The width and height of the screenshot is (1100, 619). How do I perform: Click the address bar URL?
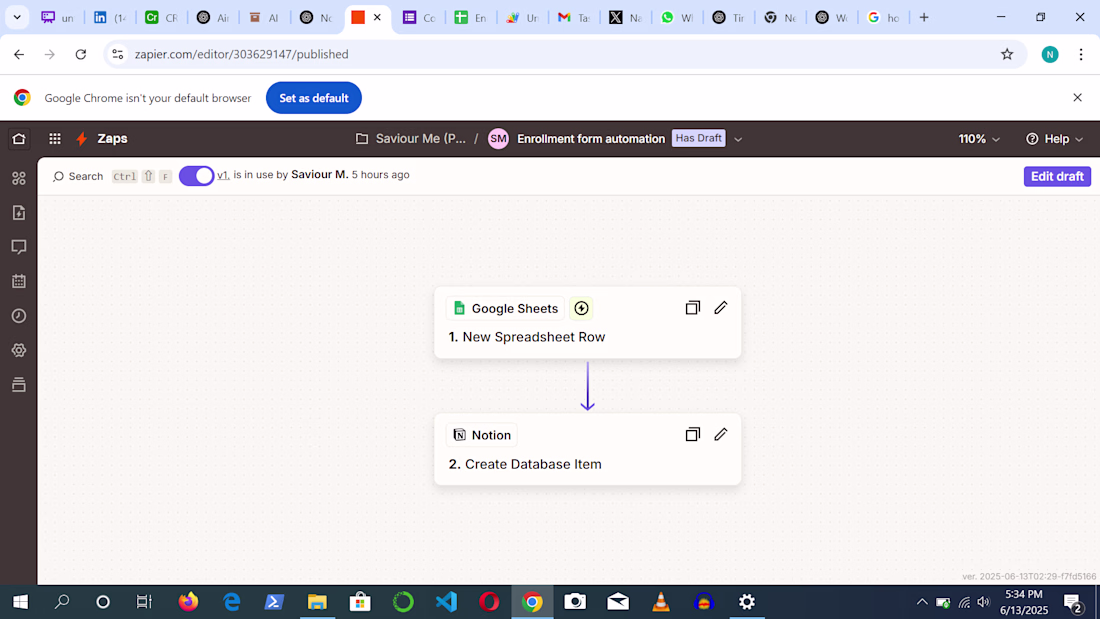click(241, 54)
